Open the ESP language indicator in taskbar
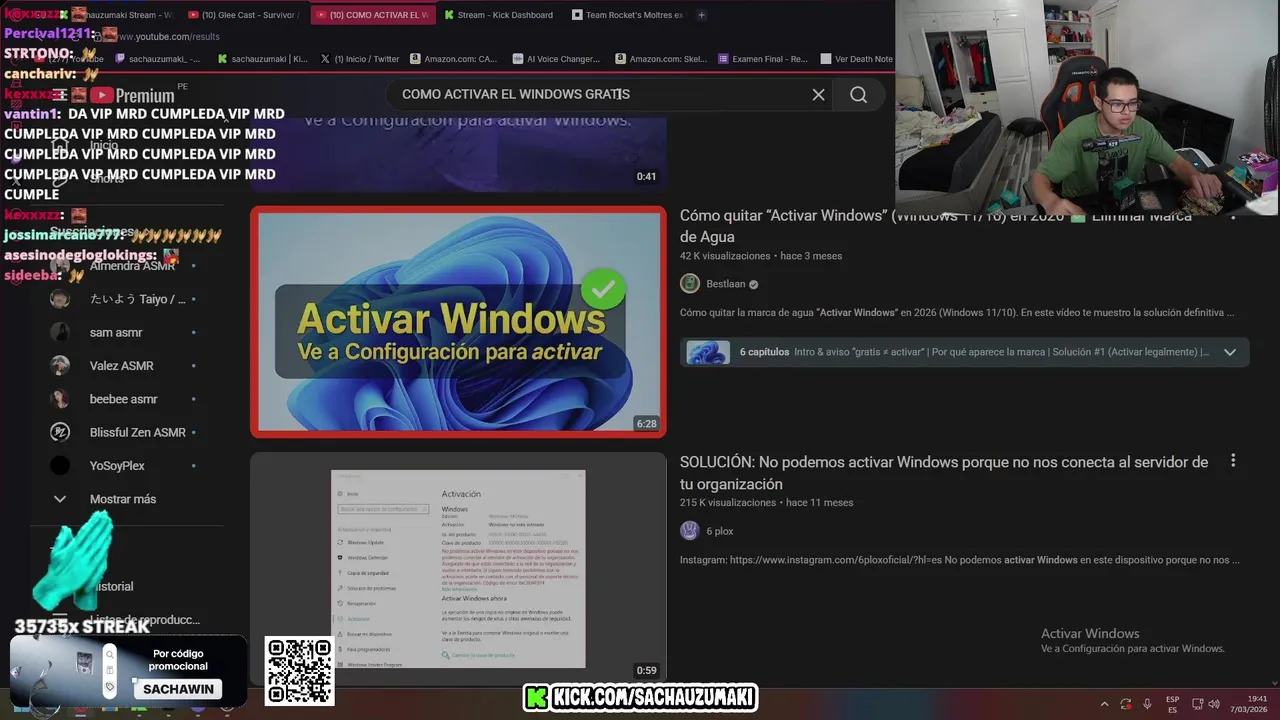The image size is (1280, 720). pos(1172,704)
